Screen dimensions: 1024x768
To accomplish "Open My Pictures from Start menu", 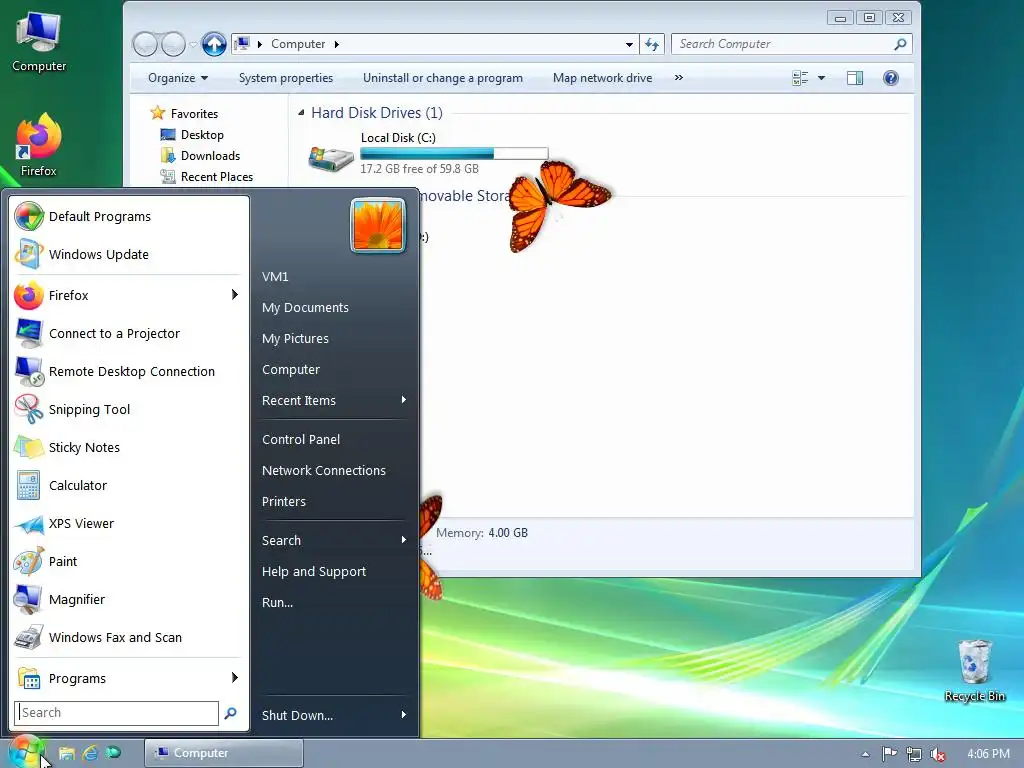I will 295,338.
